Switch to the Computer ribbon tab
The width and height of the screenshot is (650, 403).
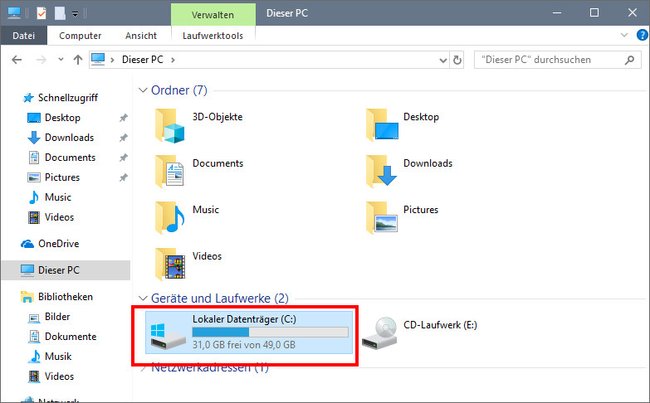click(80, 36)
